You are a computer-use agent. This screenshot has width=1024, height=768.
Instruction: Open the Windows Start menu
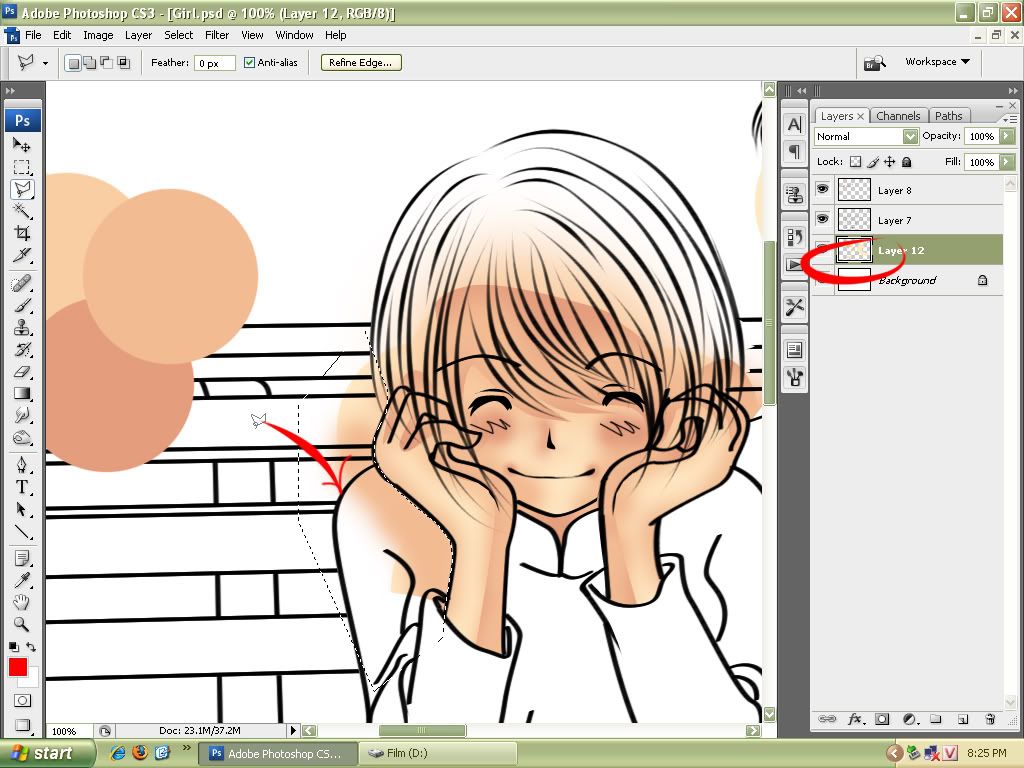coord(47,753)
